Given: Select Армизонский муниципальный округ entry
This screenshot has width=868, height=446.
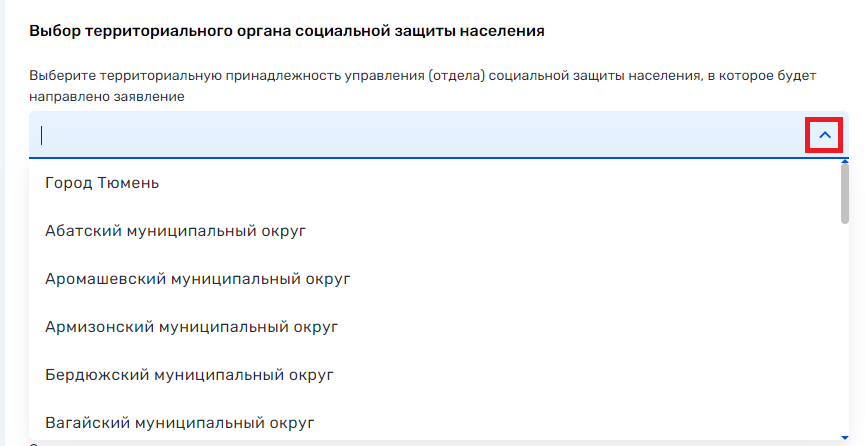Looking at the screenshot, I should 192,327.
